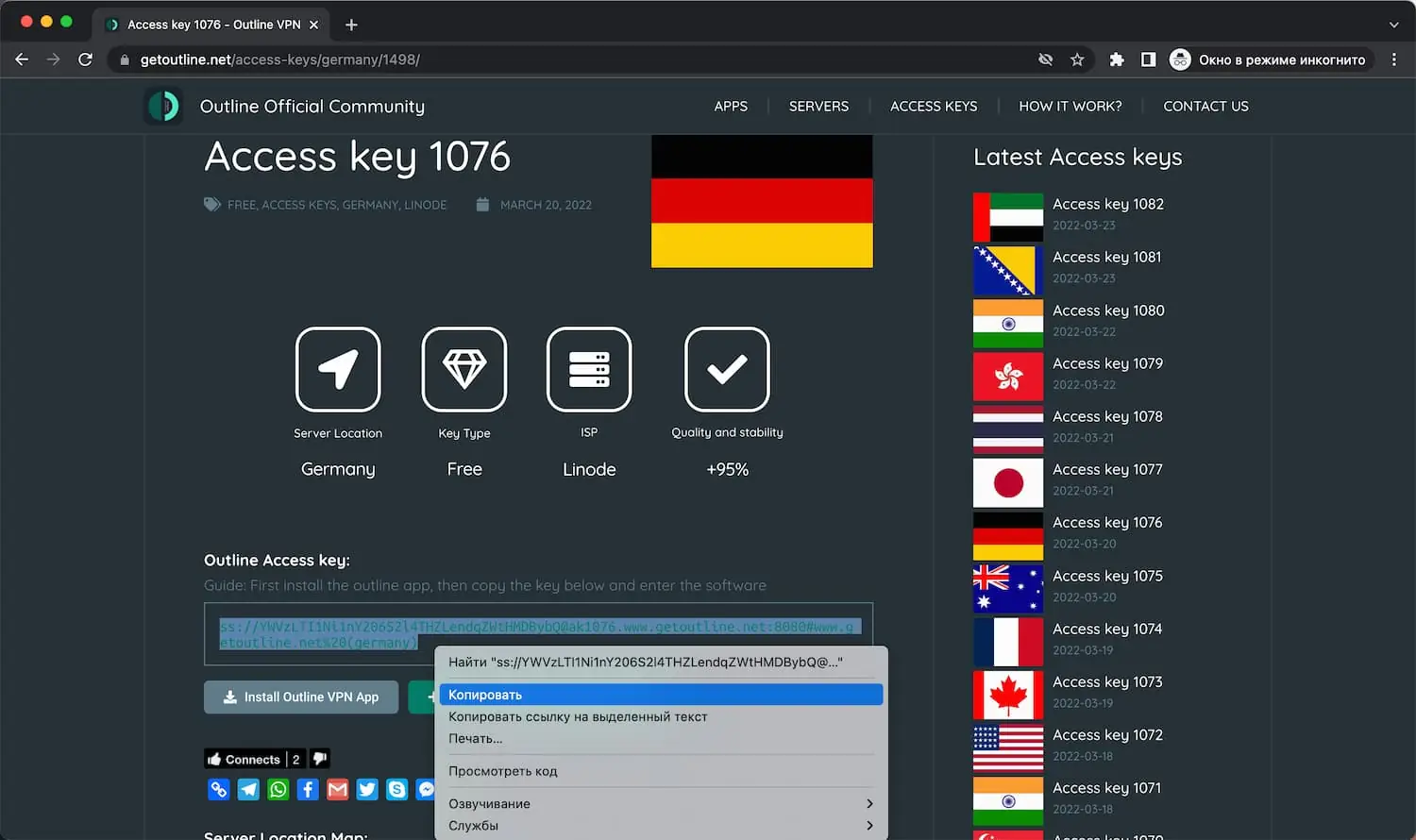Click the ISP server stack icon
This screenshot has width=1416, height=840.
pyautogui.click(x=589, y=369)
